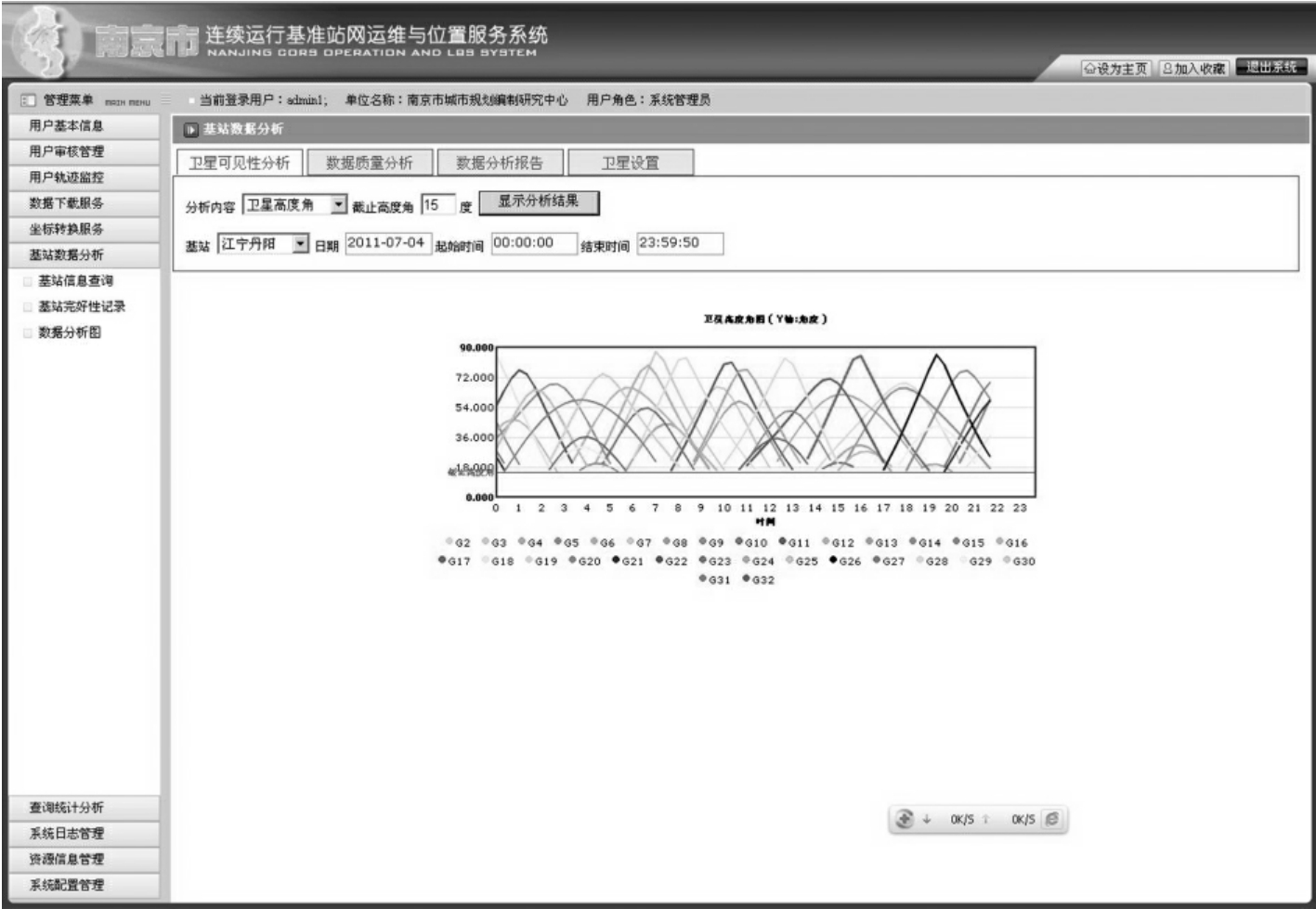Click the 管理菜单 panel icon

tap(28, 100)
